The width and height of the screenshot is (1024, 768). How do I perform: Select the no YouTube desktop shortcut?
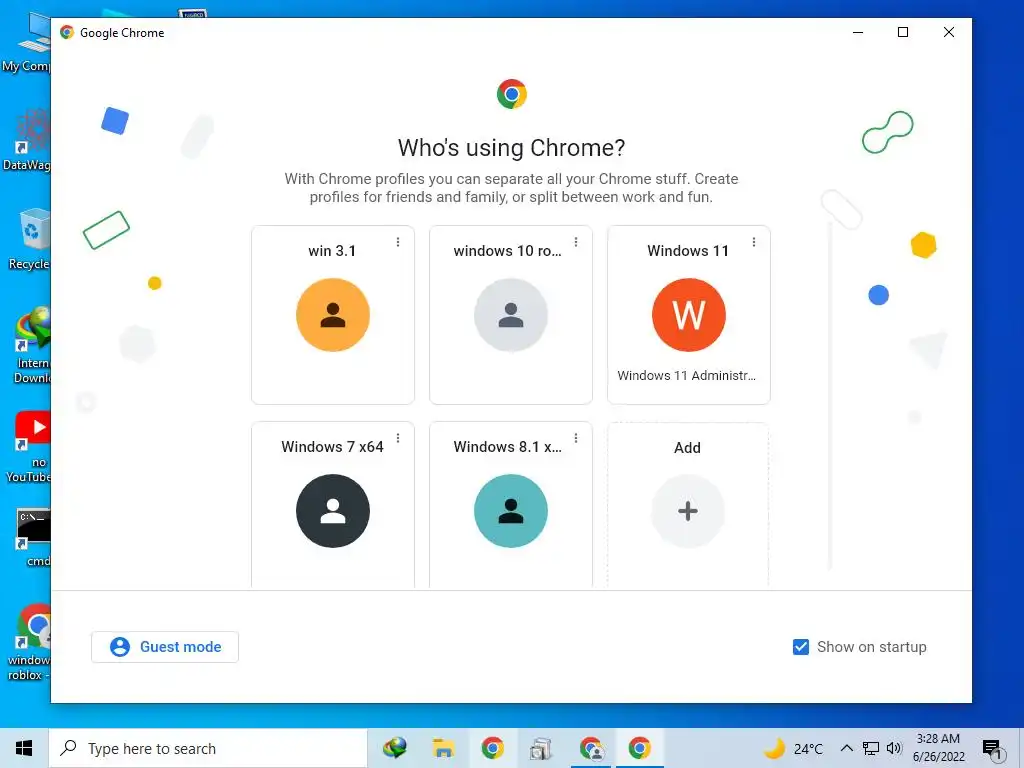coord(30,447)
